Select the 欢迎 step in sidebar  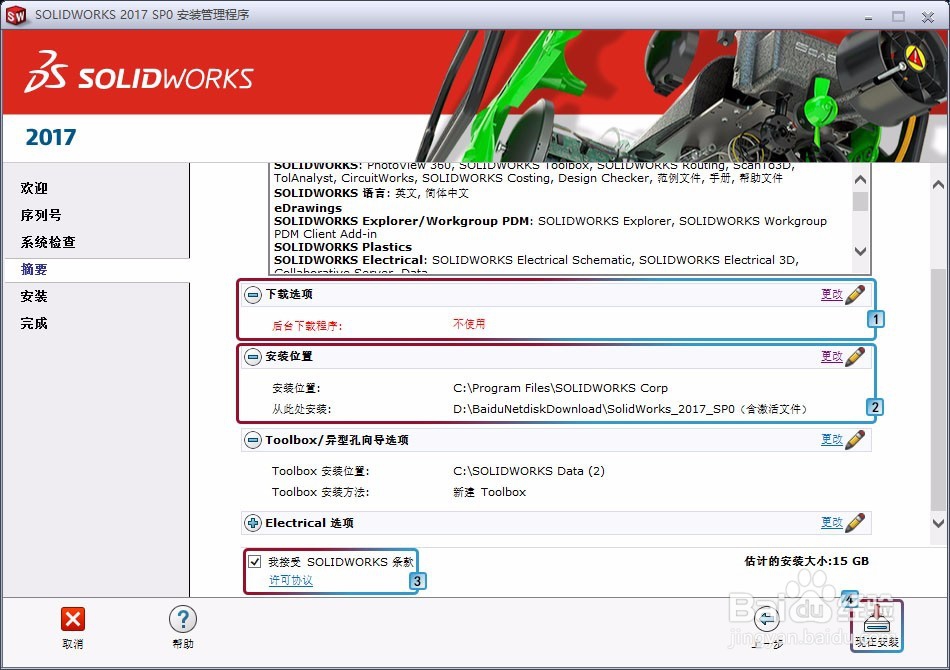[x=34, y=188]
